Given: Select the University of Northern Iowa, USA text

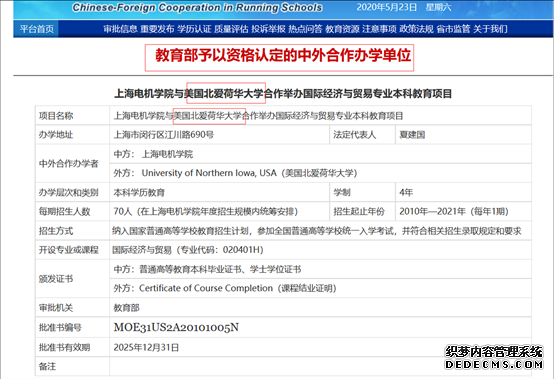Looking at the screenshot, I should point(209,173).
